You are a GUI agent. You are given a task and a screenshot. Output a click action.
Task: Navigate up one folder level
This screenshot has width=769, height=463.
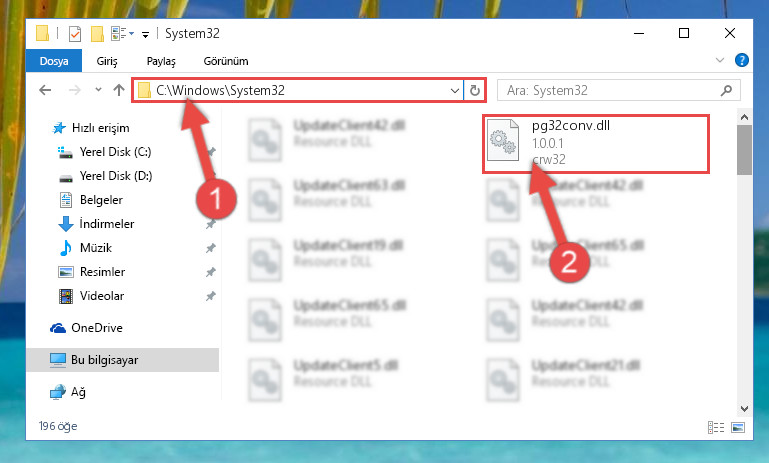pos(119,90)
